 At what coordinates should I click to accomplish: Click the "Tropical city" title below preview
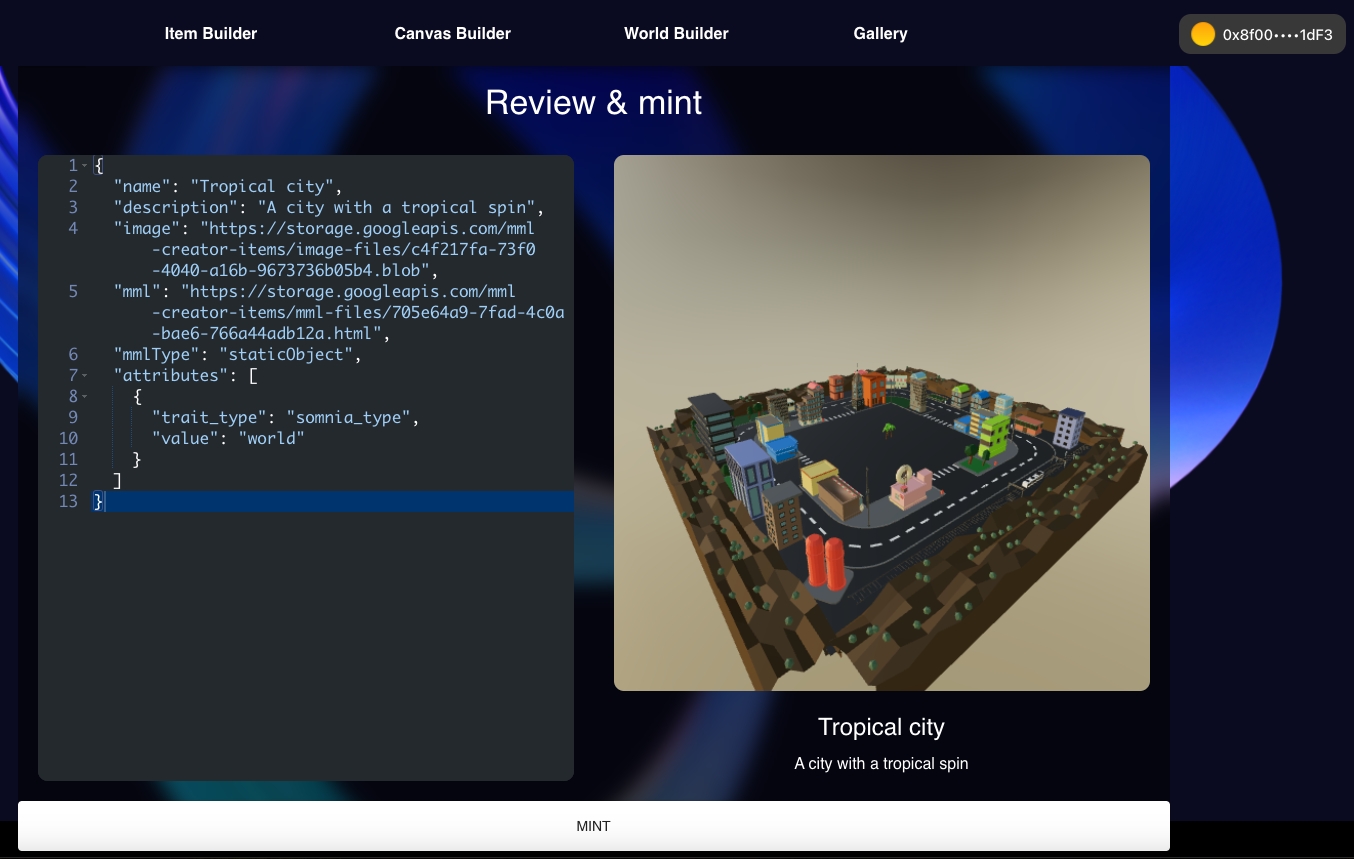click(881, 727)
